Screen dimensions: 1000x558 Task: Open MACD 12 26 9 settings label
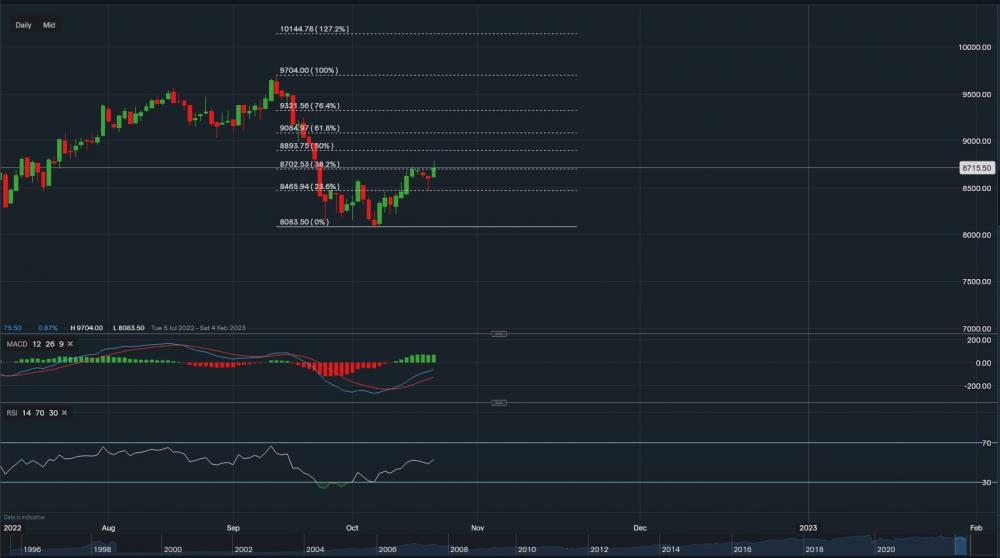pos(36,344)
